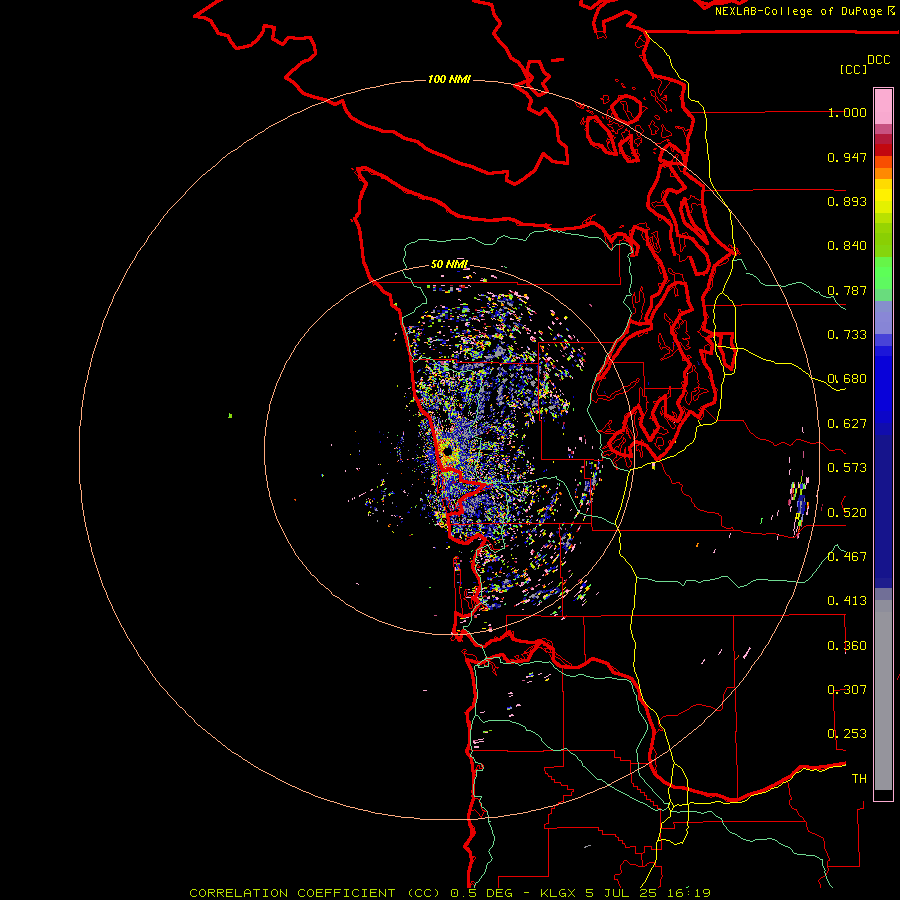Pick the bright green color bar segment
Viewport: 900px width, 900px height.
click(x=883, y=273)
